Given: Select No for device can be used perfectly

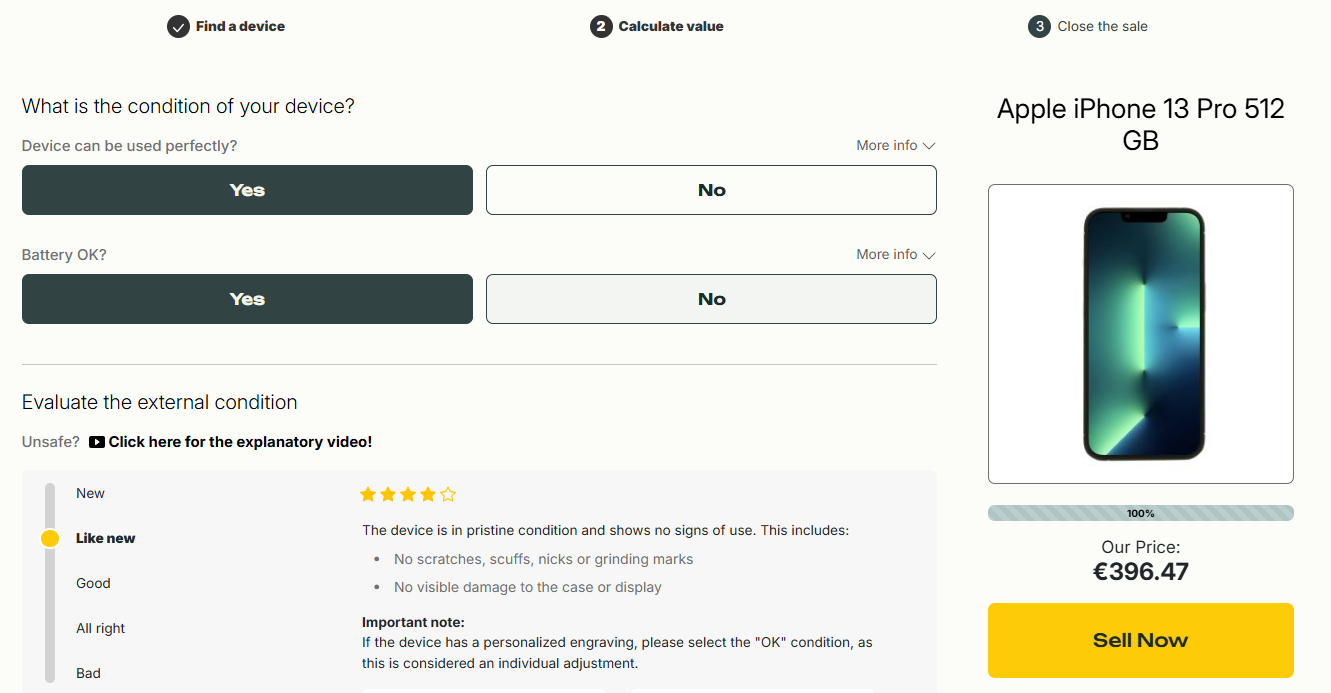Looking at the screenshot, I should pyautogui.click(x=711, y=190).
